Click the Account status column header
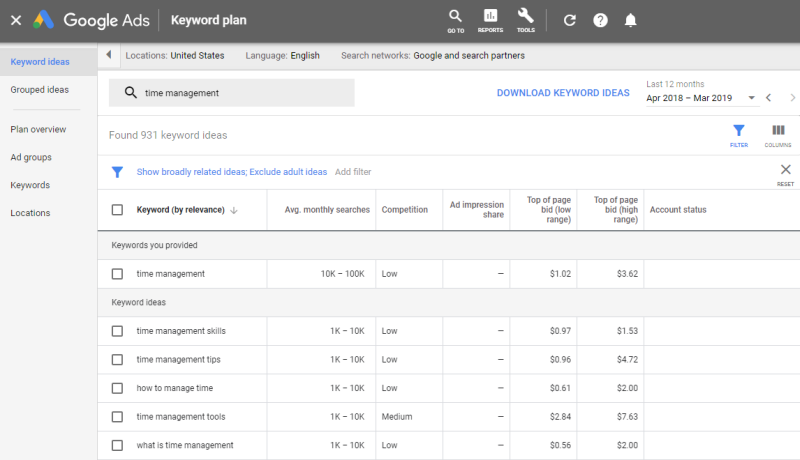 click(x=678, y=210)
